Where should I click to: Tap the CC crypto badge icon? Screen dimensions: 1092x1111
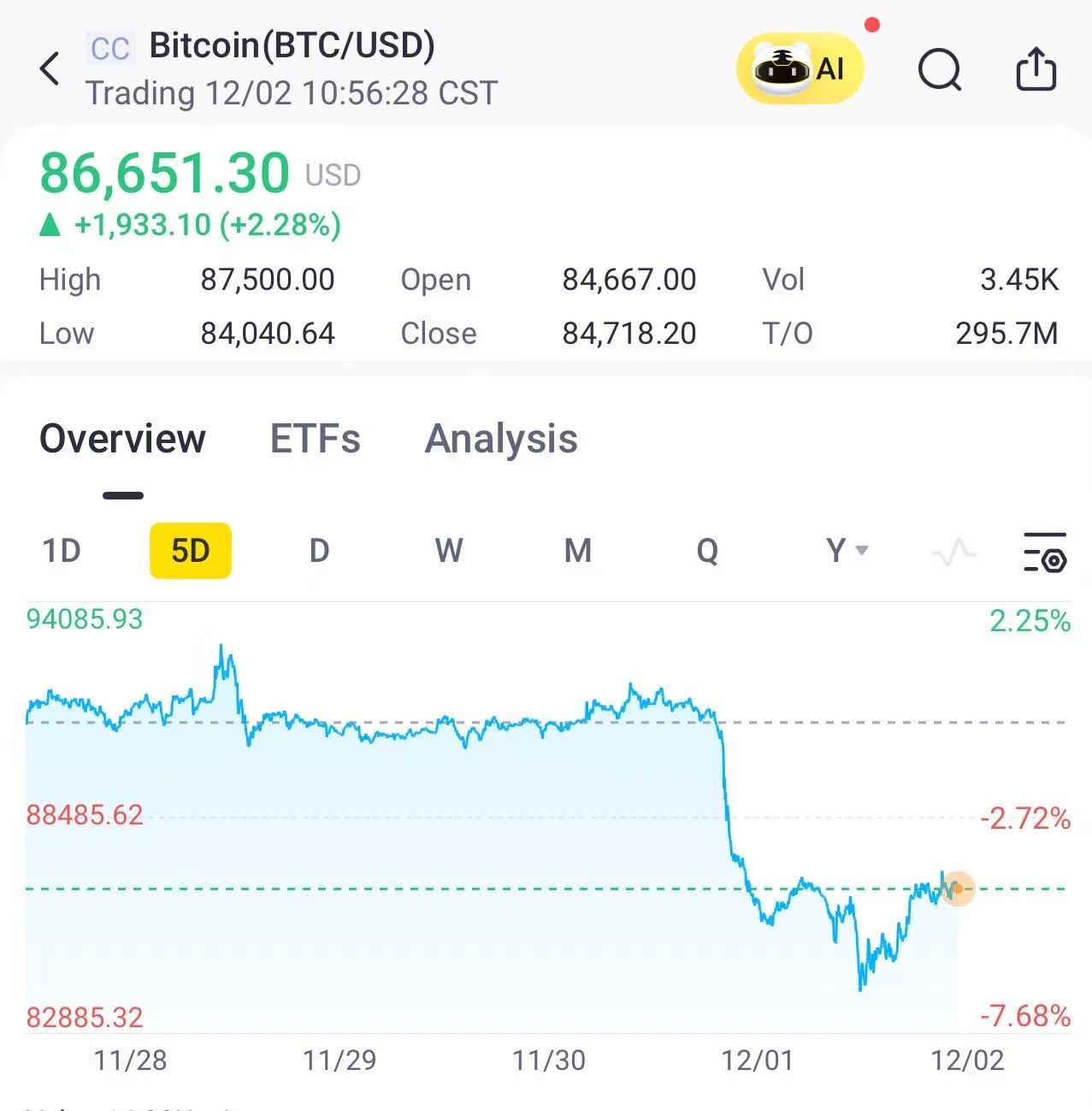tap(110, 48)
